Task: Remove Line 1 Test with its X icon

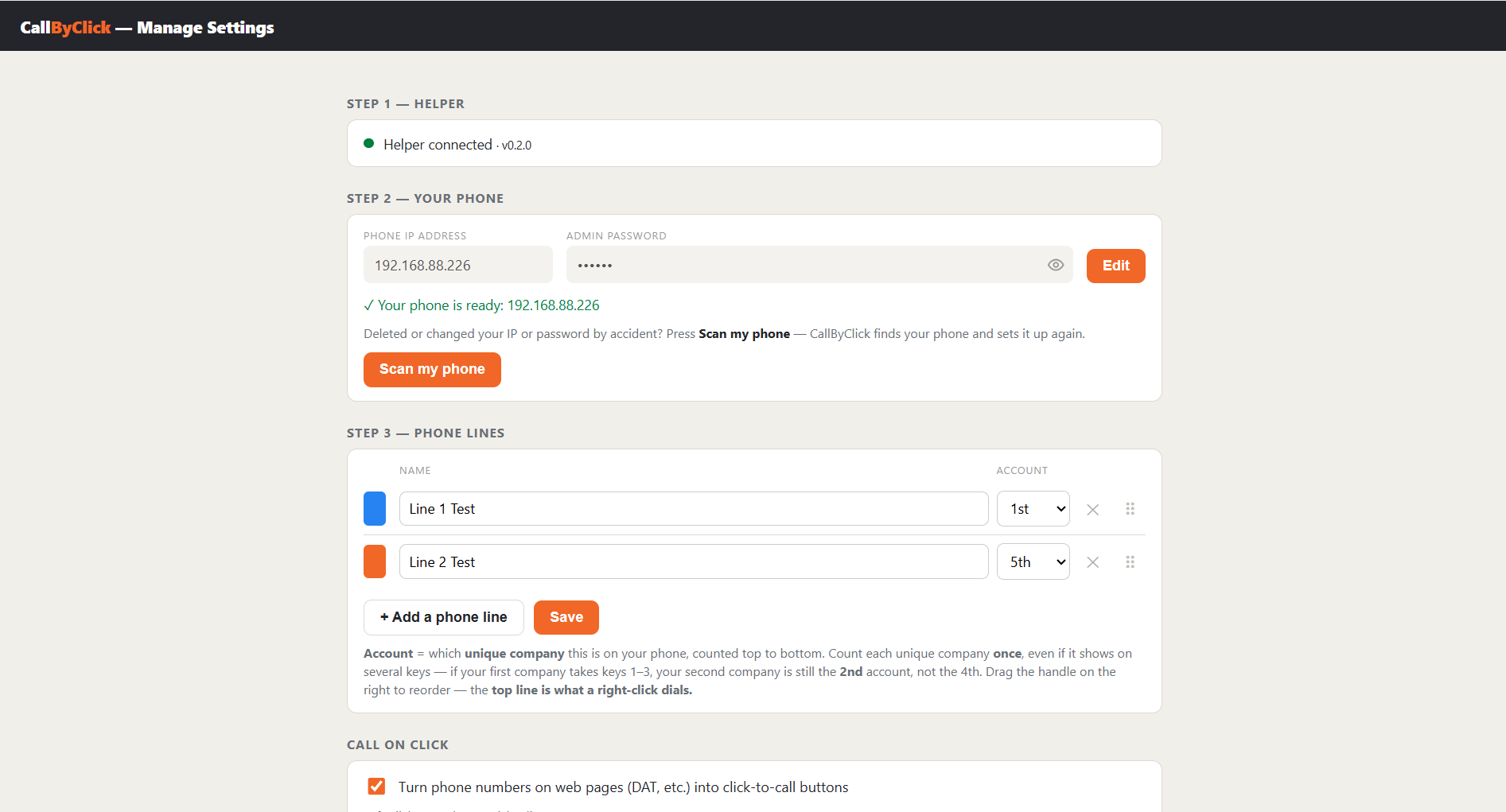Action: click(x=1093, y=510)
